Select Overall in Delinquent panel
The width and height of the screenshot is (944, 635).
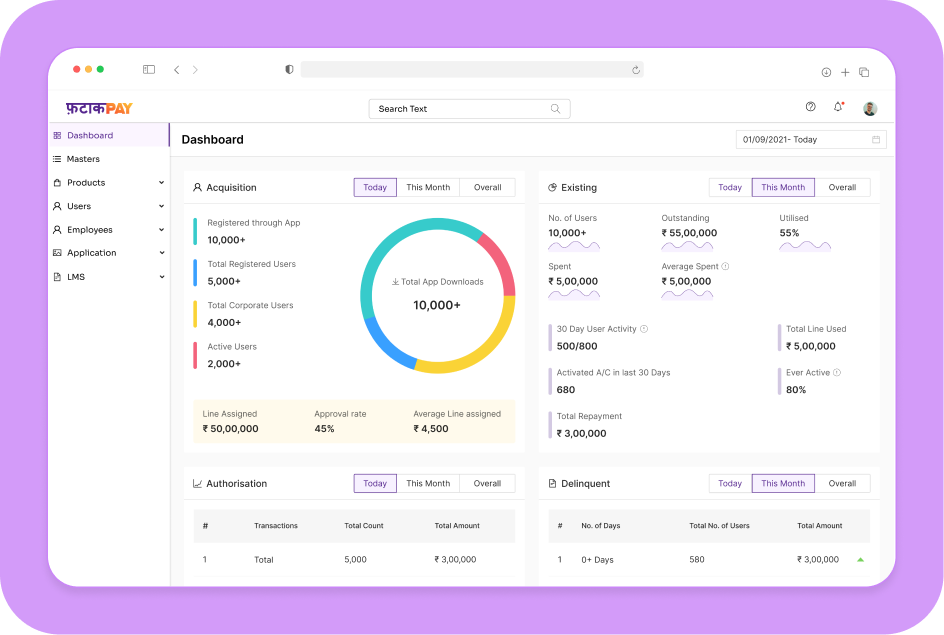point(842,483)
